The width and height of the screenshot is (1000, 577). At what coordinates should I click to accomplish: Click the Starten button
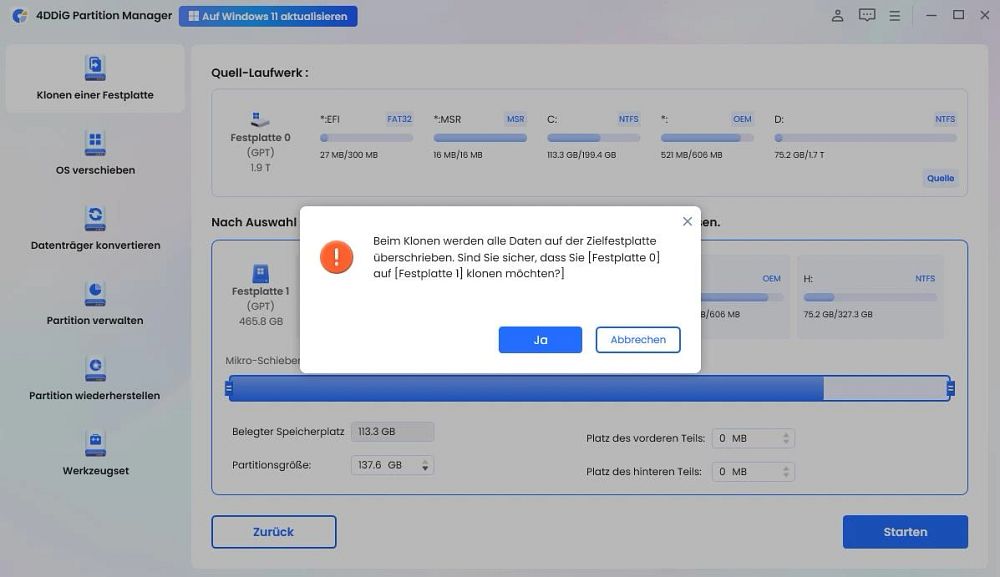click(x=905, y=532)
